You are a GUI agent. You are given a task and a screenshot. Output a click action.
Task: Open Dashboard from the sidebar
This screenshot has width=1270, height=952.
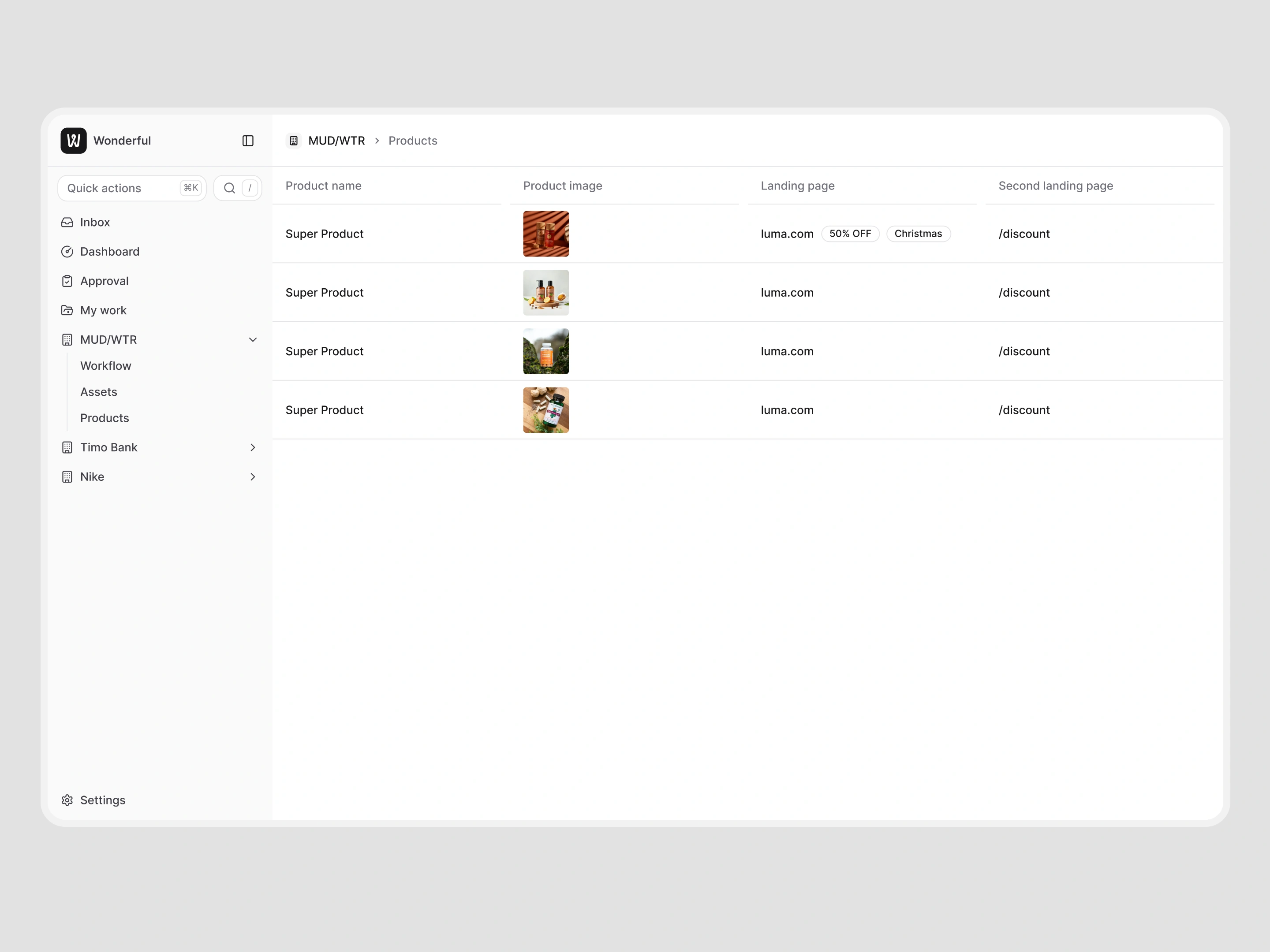pyautogui.click(x=110, y=251)
